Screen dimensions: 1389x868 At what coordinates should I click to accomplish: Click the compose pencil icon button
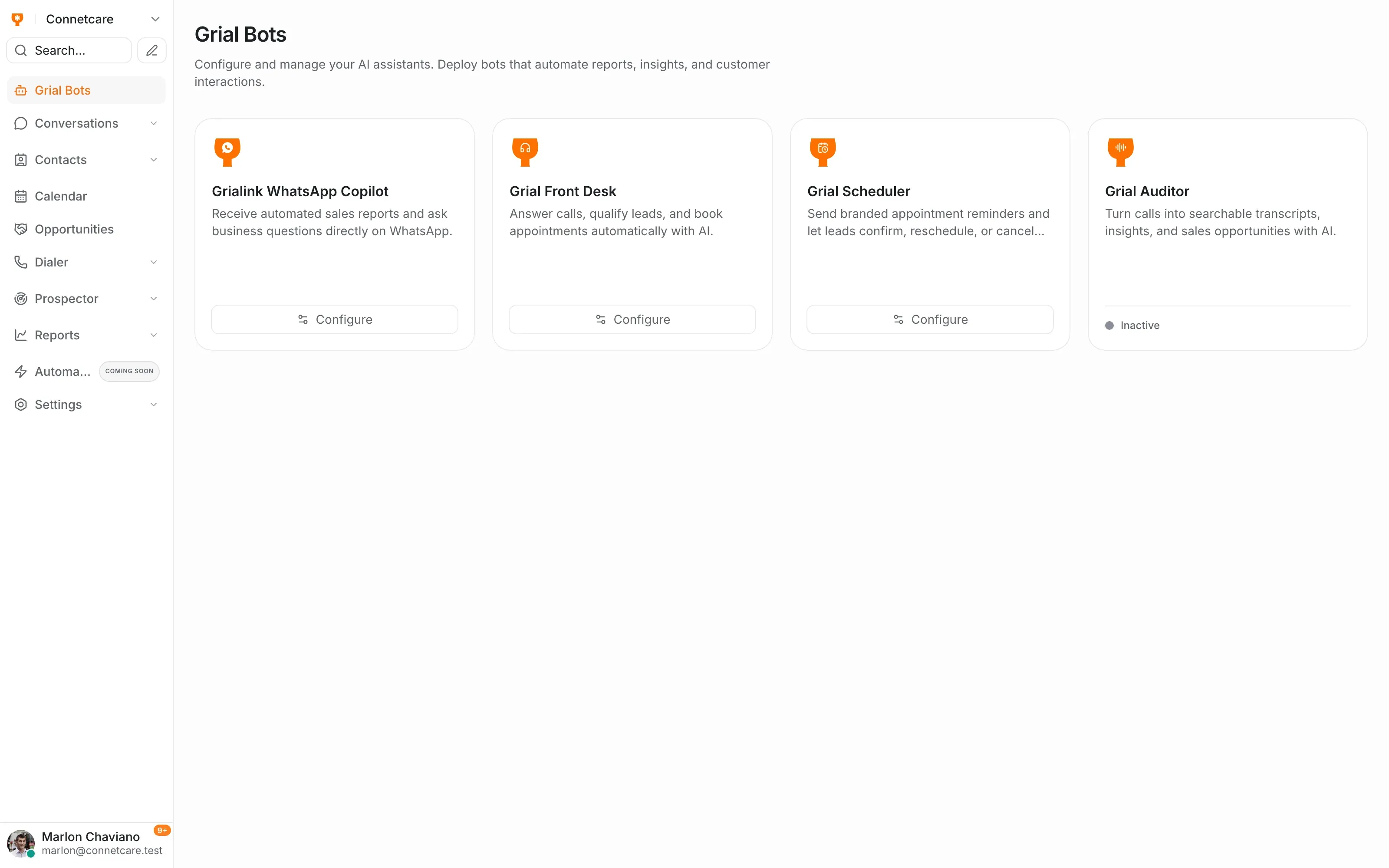coord(151,50)
